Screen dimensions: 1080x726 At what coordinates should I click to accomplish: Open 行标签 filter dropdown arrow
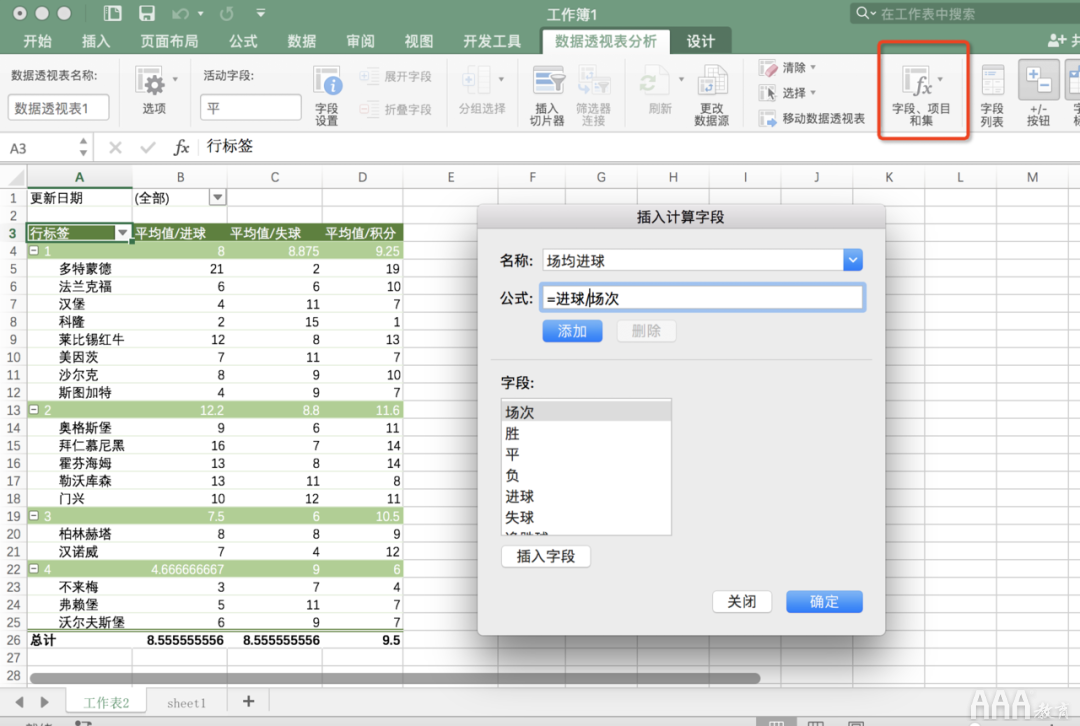coord(123,233)
